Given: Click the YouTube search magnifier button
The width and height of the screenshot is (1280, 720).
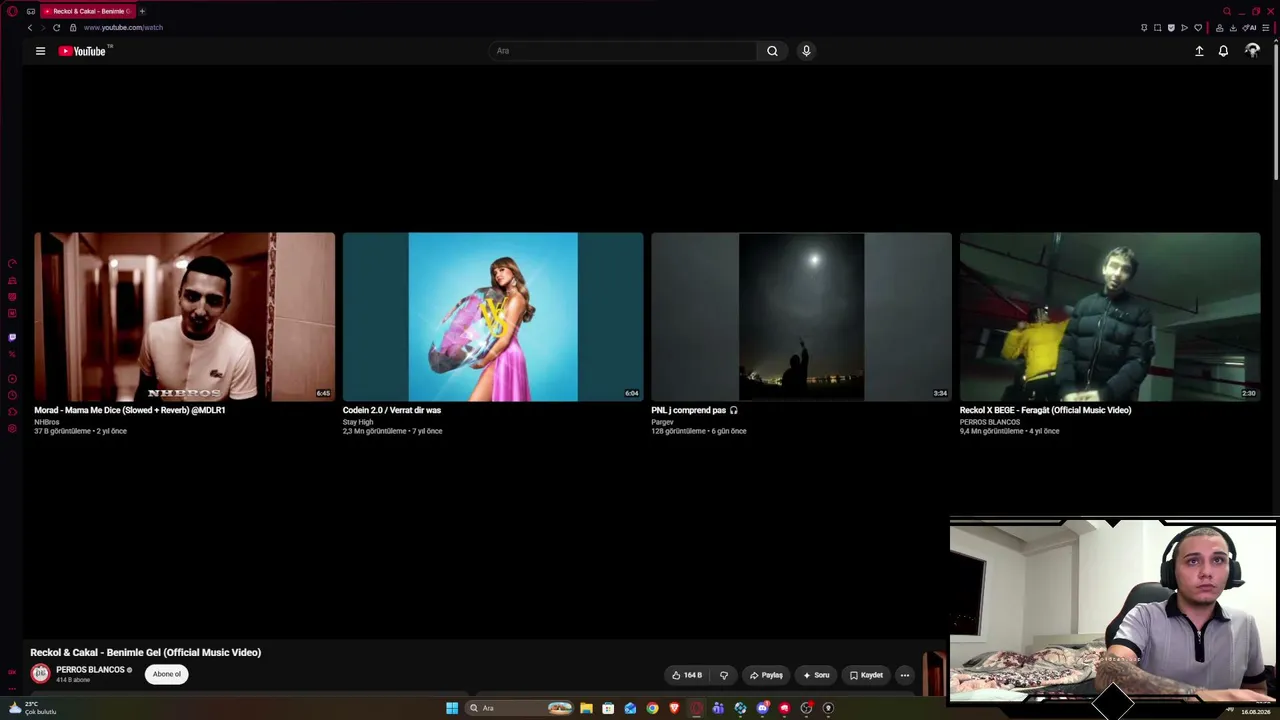Looking at the screenshot, I should click(772, 51).
